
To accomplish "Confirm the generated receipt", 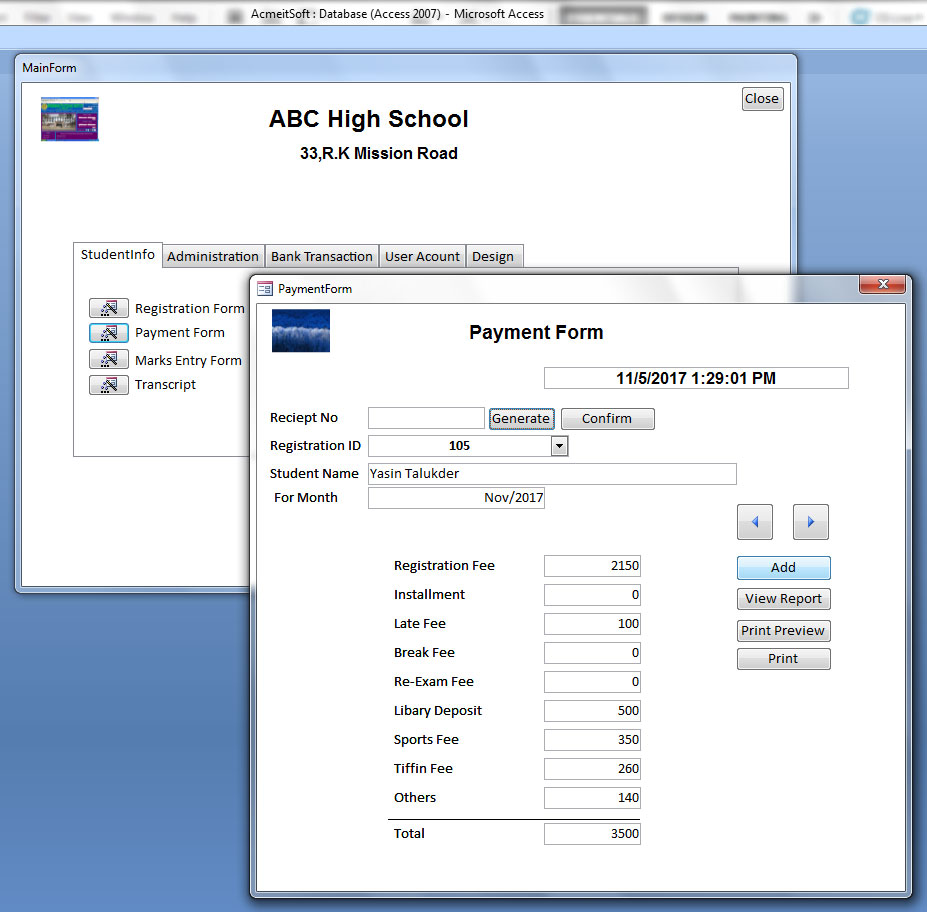I will 607,418.
